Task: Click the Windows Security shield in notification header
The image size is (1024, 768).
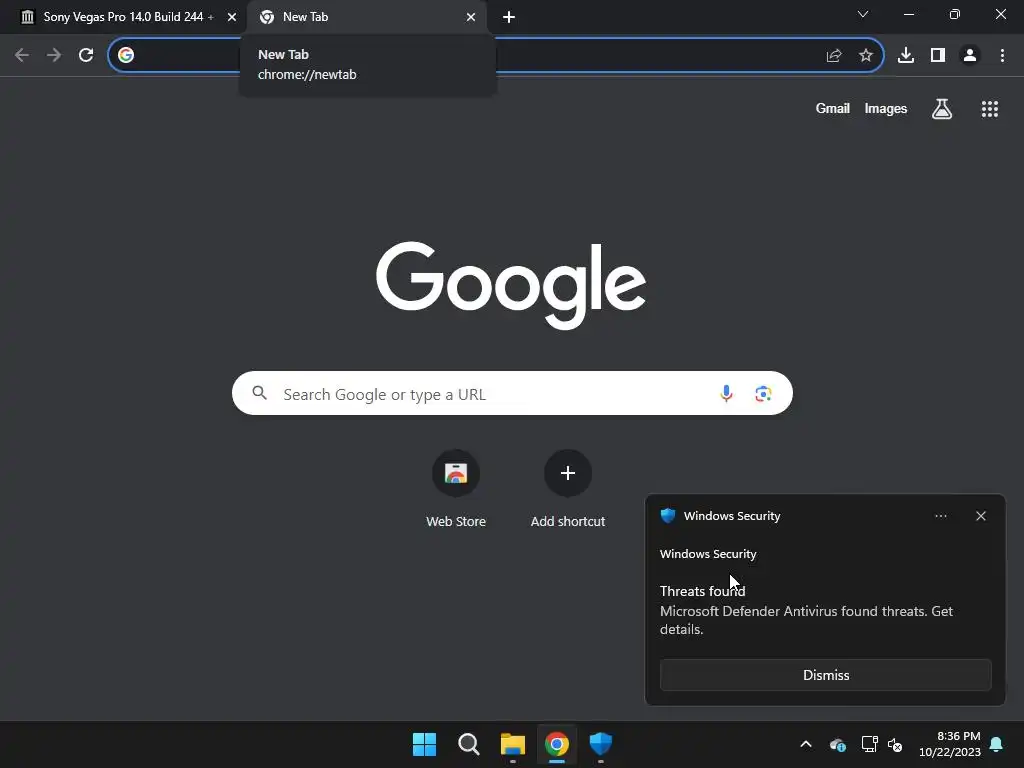Action: click(x=668, y=516)
